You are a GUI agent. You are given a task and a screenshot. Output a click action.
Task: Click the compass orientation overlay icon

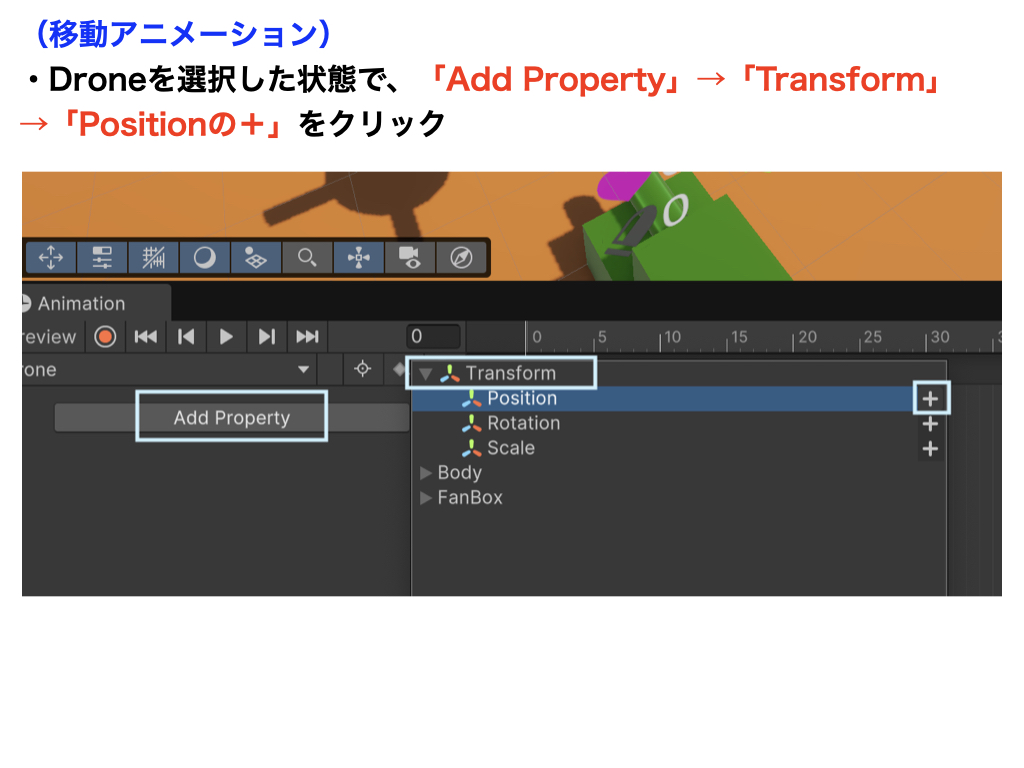[461, 258]
